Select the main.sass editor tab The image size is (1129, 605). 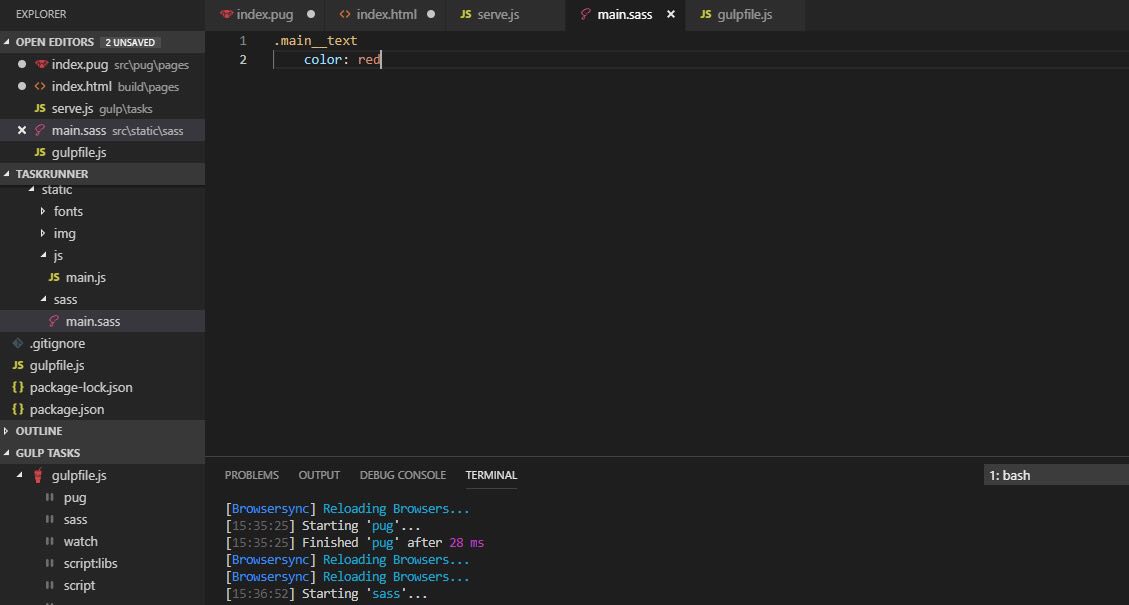coord(625,14)
